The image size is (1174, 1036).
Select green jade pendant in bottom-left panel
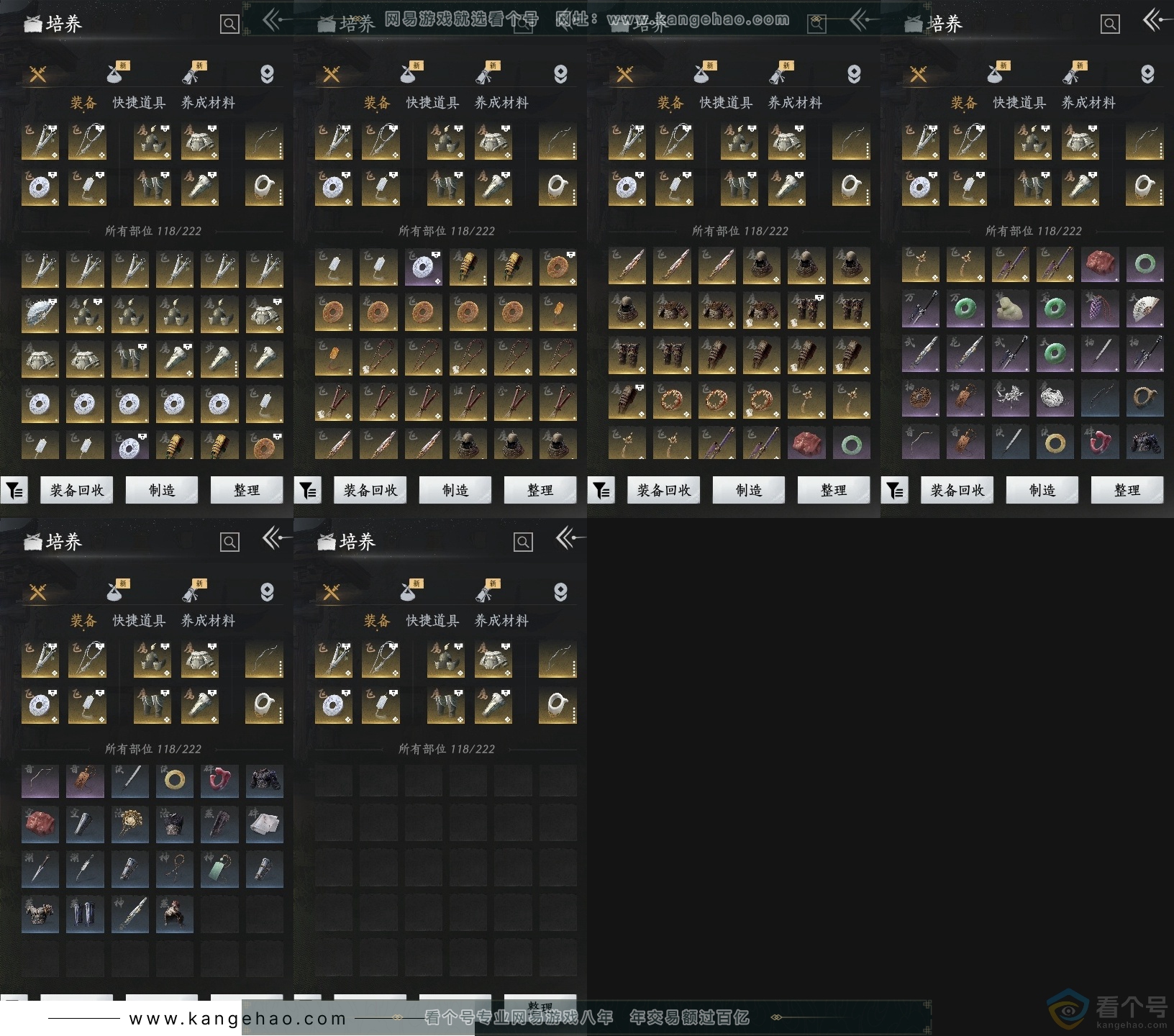pos(219,869)
